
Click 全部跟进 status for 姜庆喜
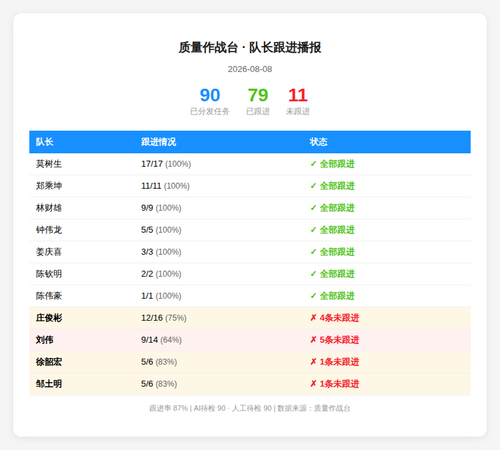[x=332, y=252]
